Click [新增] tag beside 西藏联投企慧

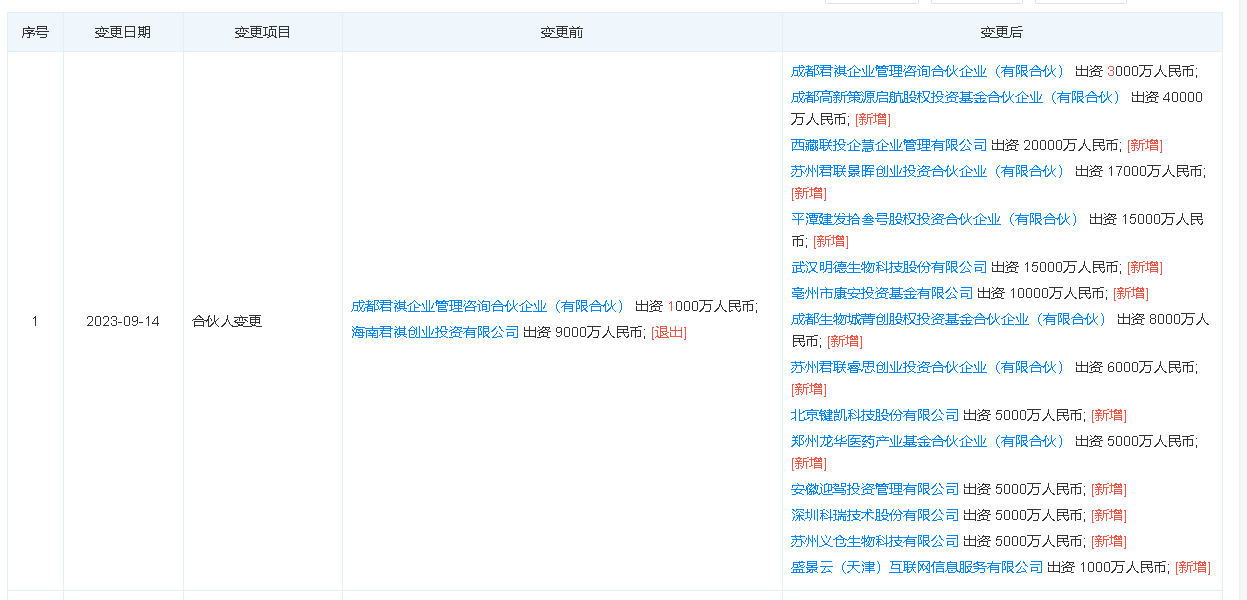(1145, 146)
